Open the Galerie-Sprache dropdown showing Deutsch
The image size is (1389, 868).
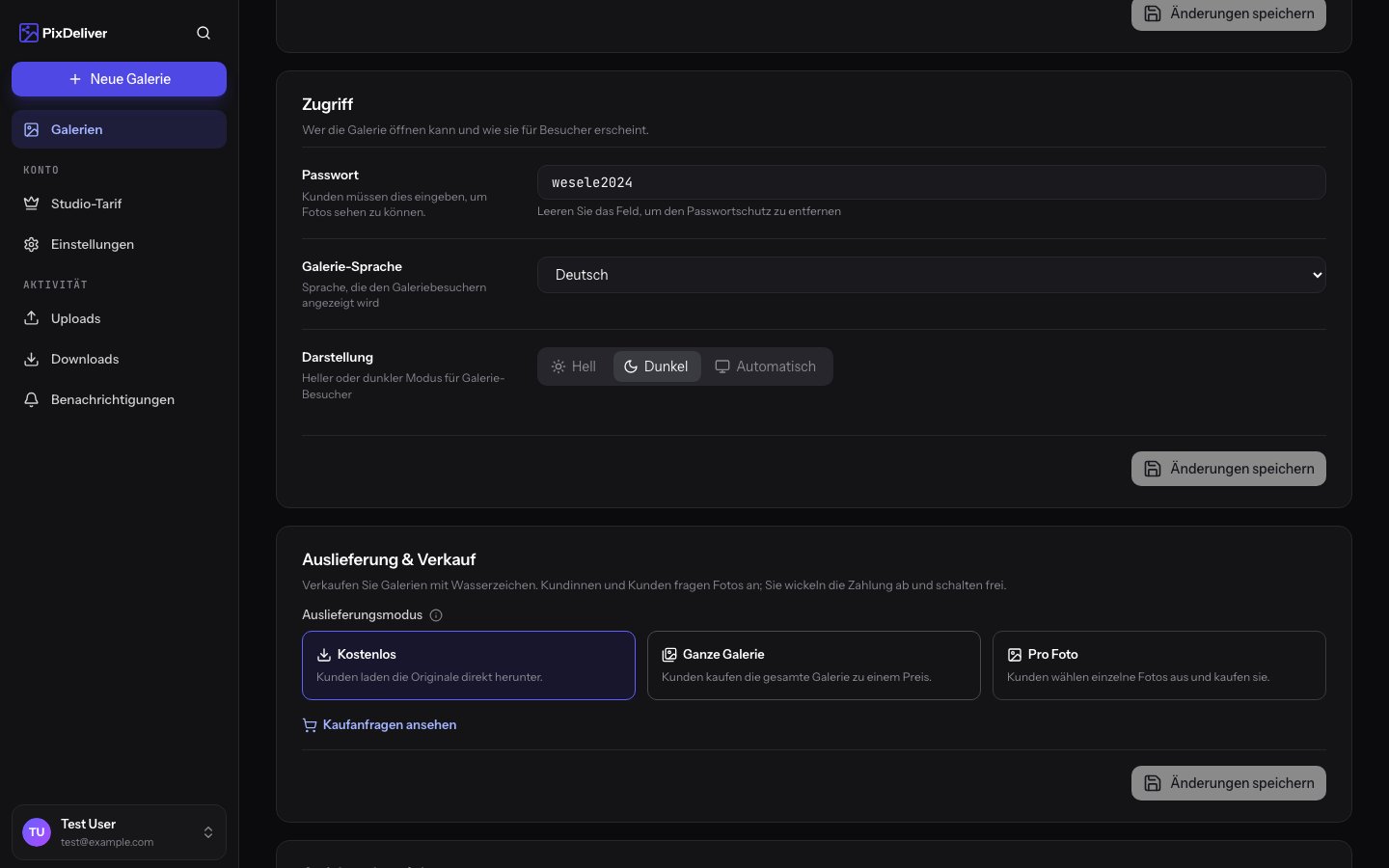pyautogui.click(x=932, y=275)
